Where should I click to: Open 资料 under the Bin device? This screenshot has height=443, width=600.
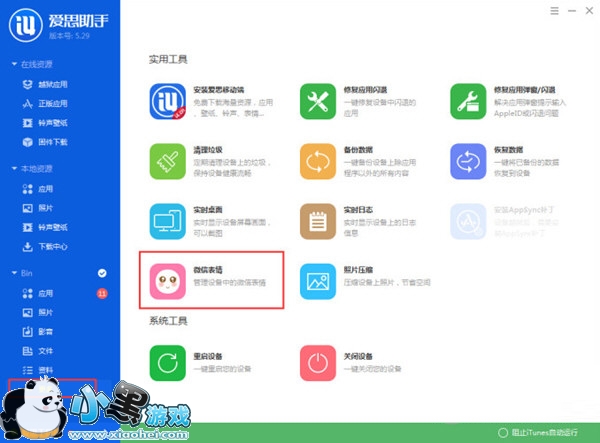click(38, 370)
